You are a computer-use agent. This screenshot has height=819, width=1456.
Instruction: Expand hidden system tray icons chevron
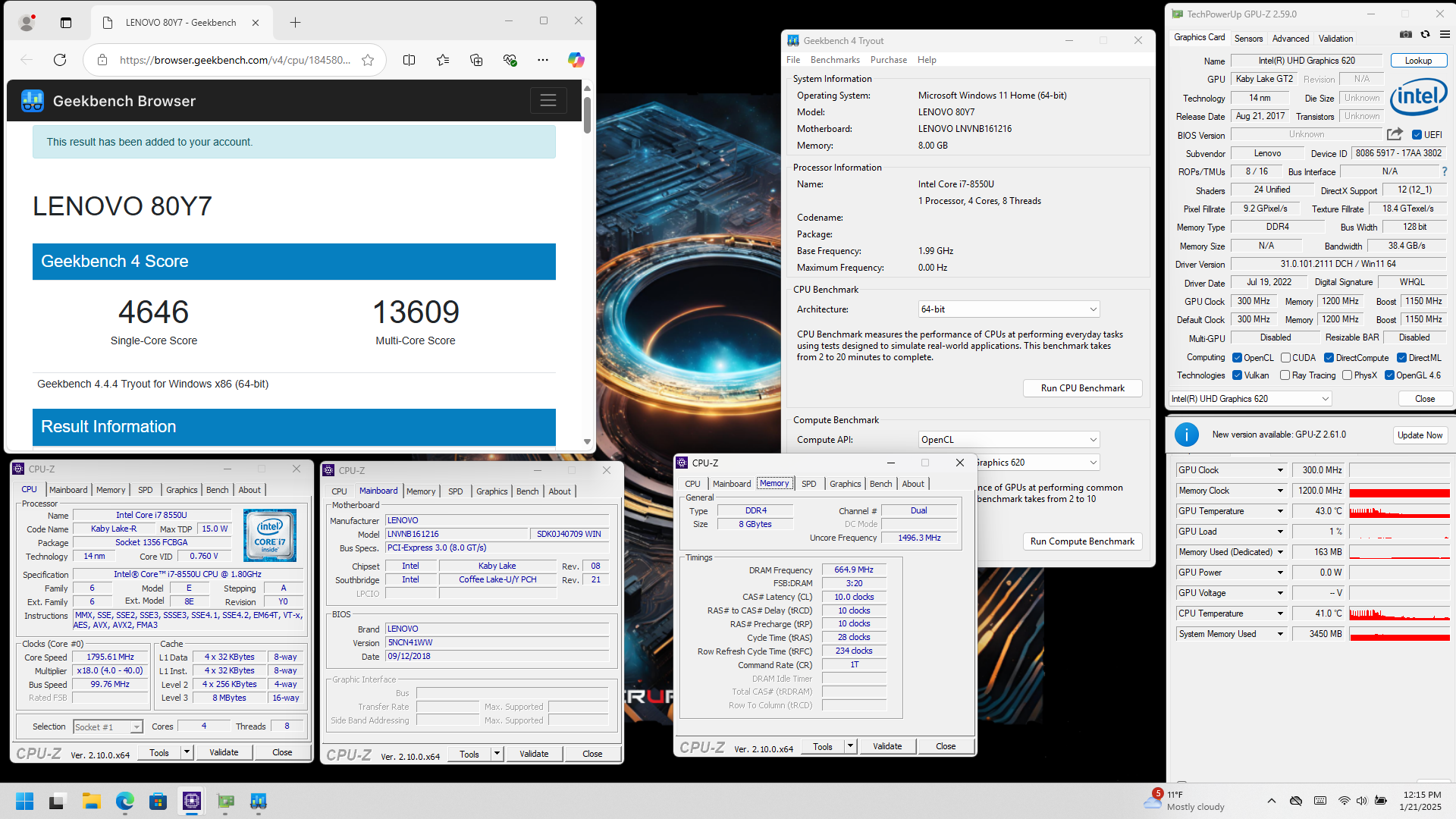click(x=1272, y=801)
